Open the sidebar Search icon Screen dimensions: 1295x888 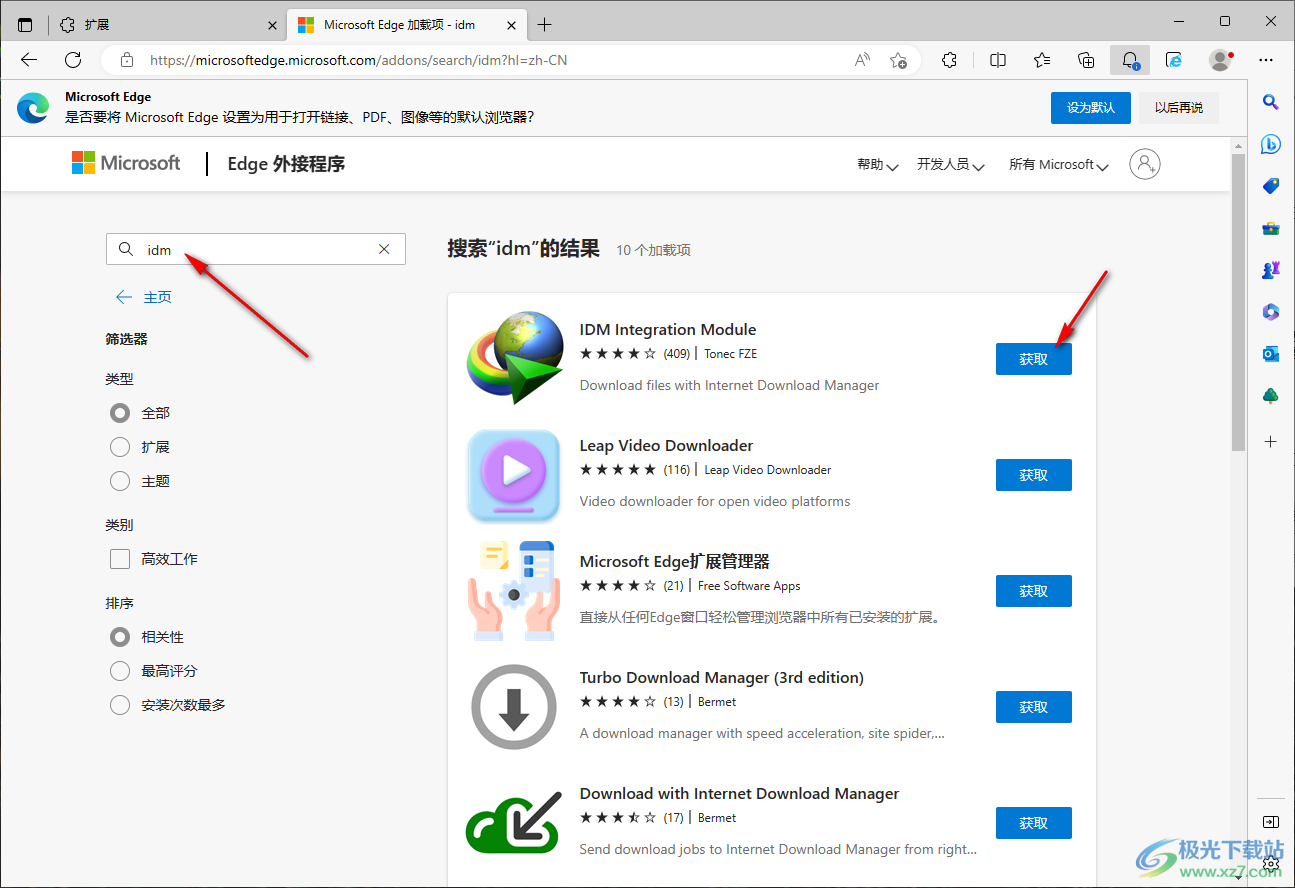tap(1271, 101)
